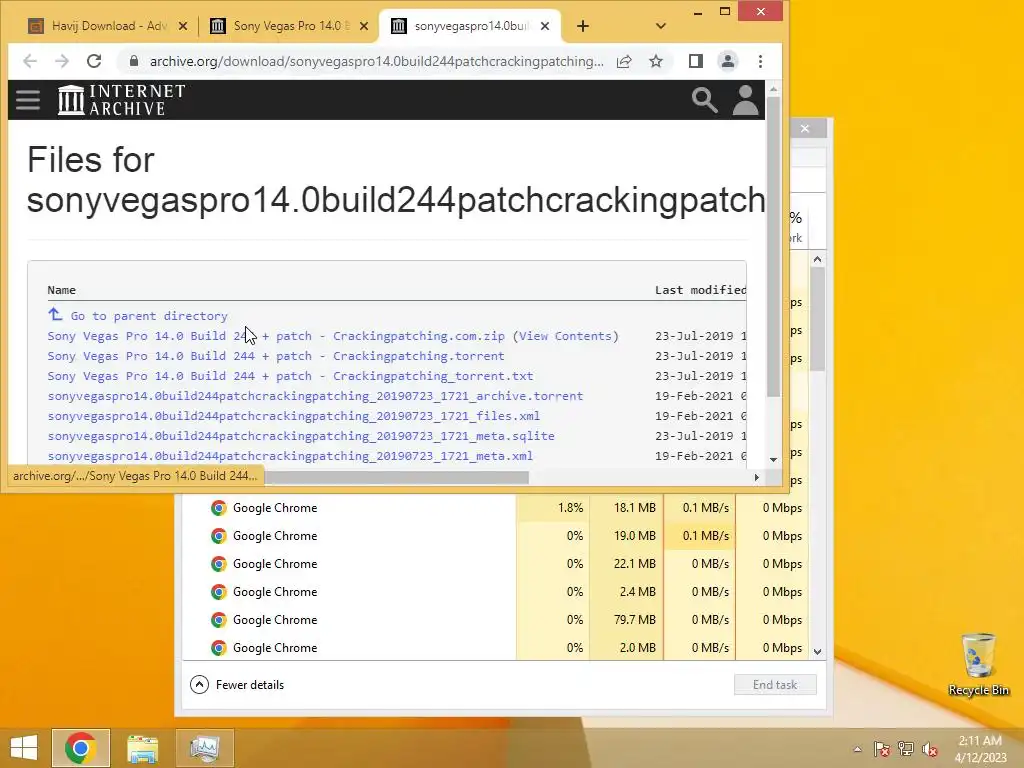Select Google Chrome process using 79.7 MB
The image size is (1024, 768).
coord(495,620)
